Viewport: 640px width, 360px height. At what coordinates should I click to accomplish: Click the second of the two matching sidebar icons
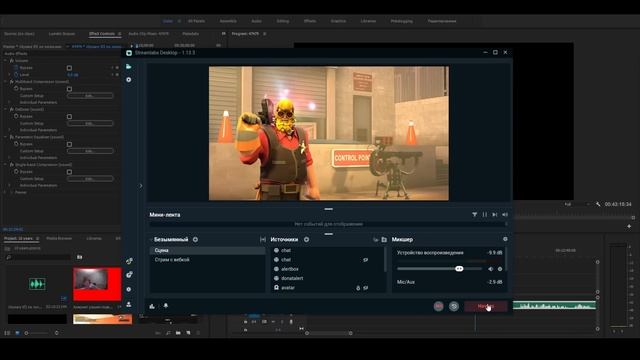tap(129, 275)
